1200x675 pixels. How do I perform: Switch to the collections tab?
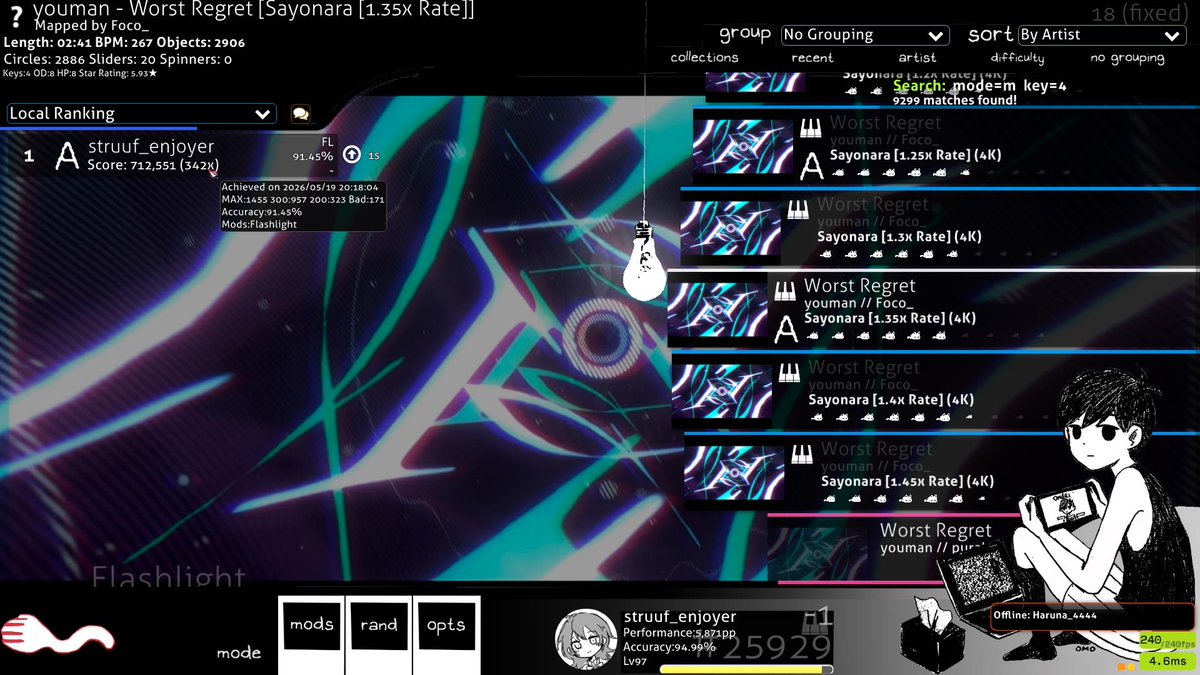pyautogui.click(x=704, y=58)
